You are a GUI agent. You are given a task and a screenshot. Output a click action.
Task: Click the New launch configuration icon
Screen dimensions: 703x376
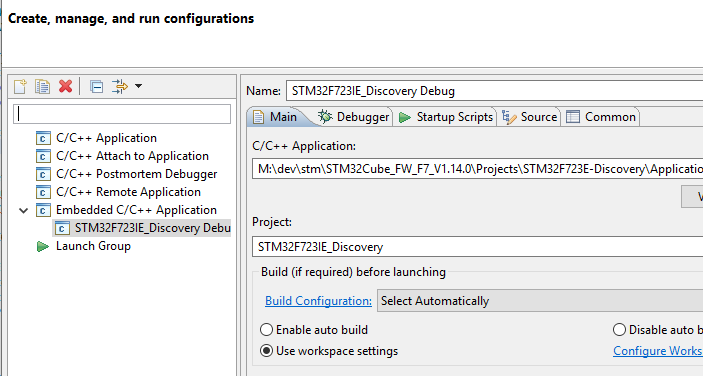tap(20, 86)
